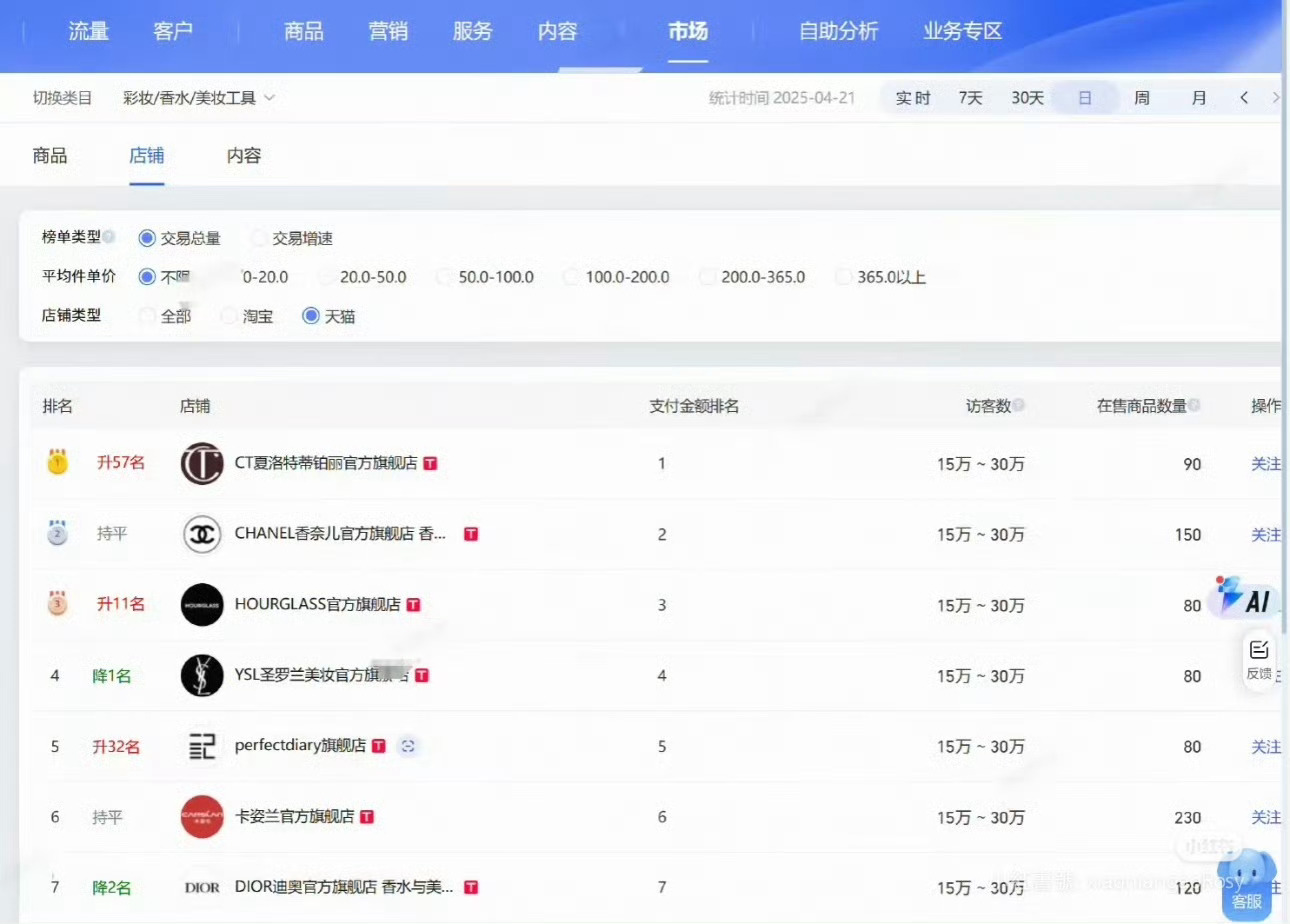Viewport: 1290px width, 924px height.
Task: Open the CHANEL store logo
Action: (202, 534)
